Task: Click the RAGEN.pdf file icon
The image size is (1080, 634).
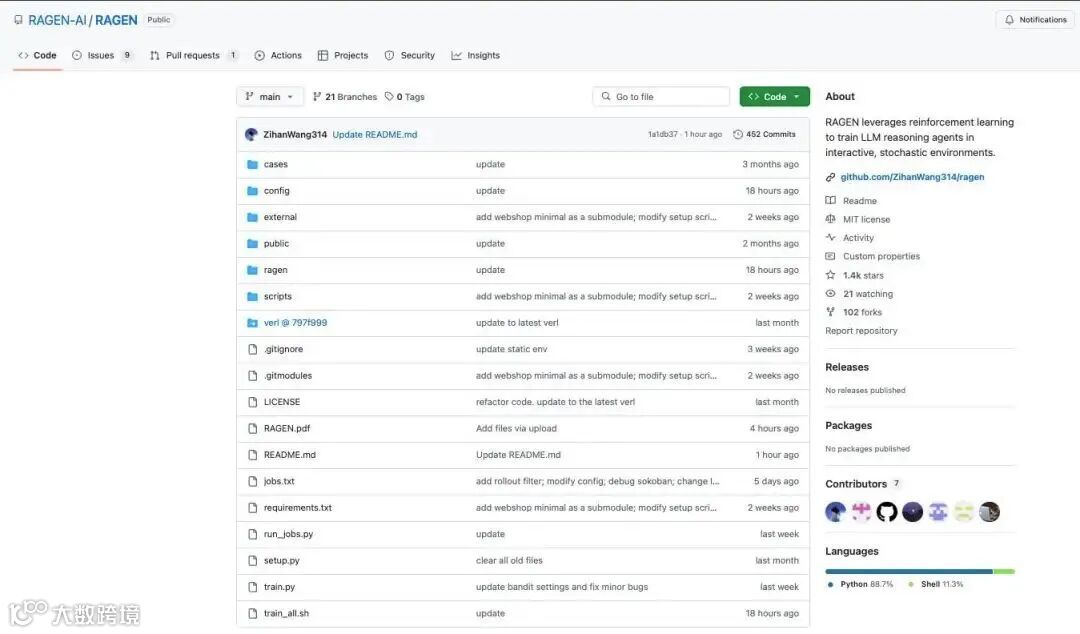Action: (x=252, y=429)
